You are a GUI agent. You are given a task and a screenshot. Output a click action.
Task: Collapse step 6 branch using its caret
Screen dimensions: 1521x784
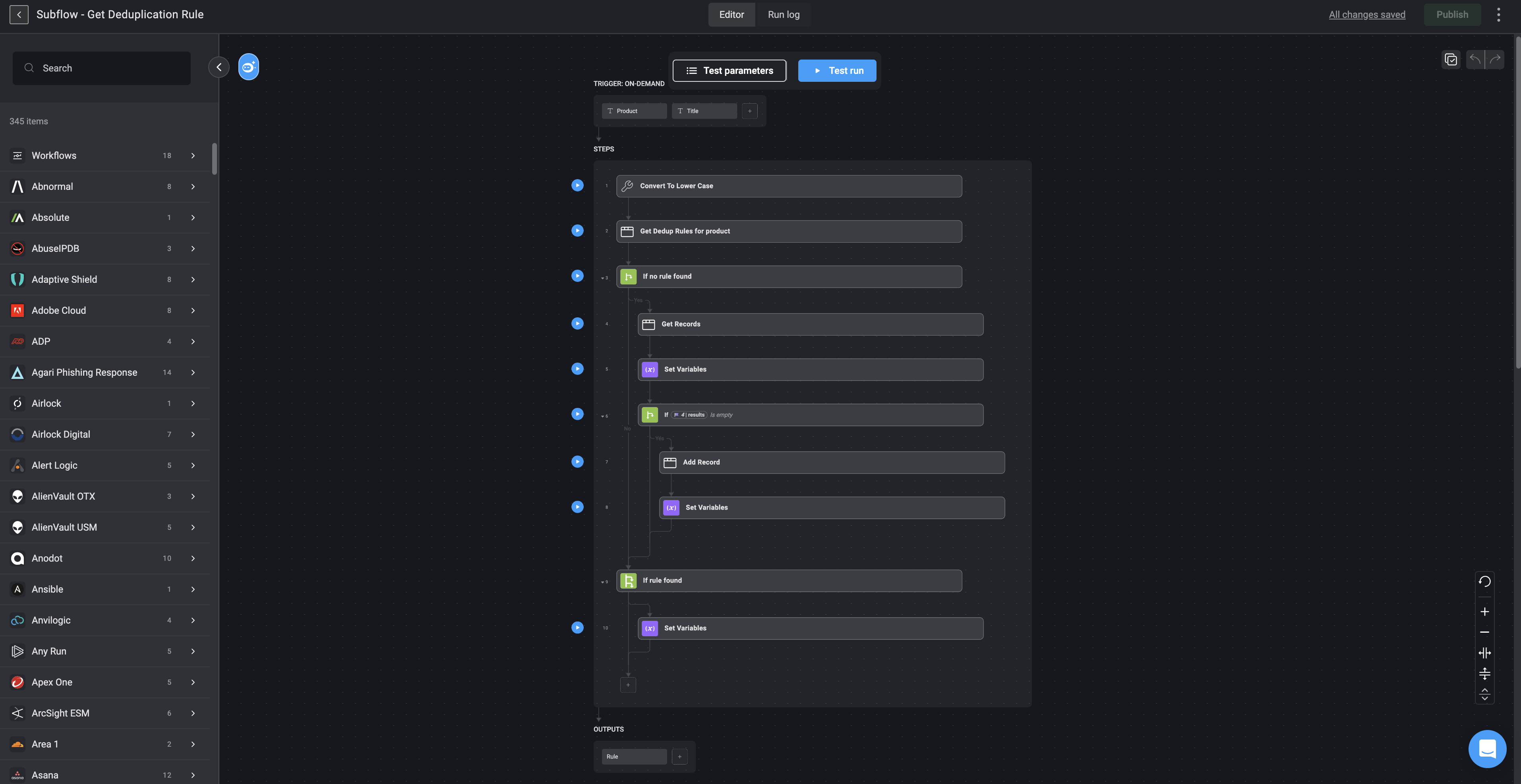602,417
